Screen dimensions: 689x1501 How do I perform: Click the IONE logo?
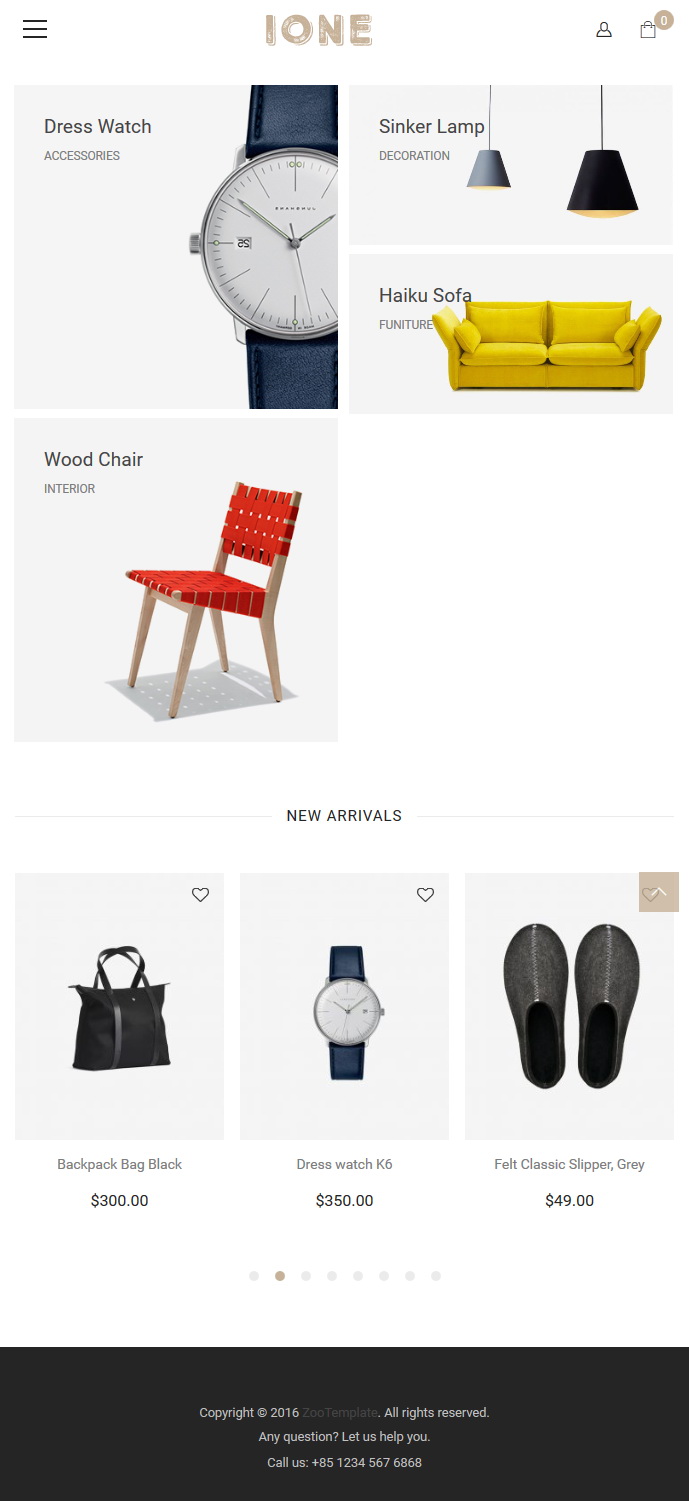point(319,30)
